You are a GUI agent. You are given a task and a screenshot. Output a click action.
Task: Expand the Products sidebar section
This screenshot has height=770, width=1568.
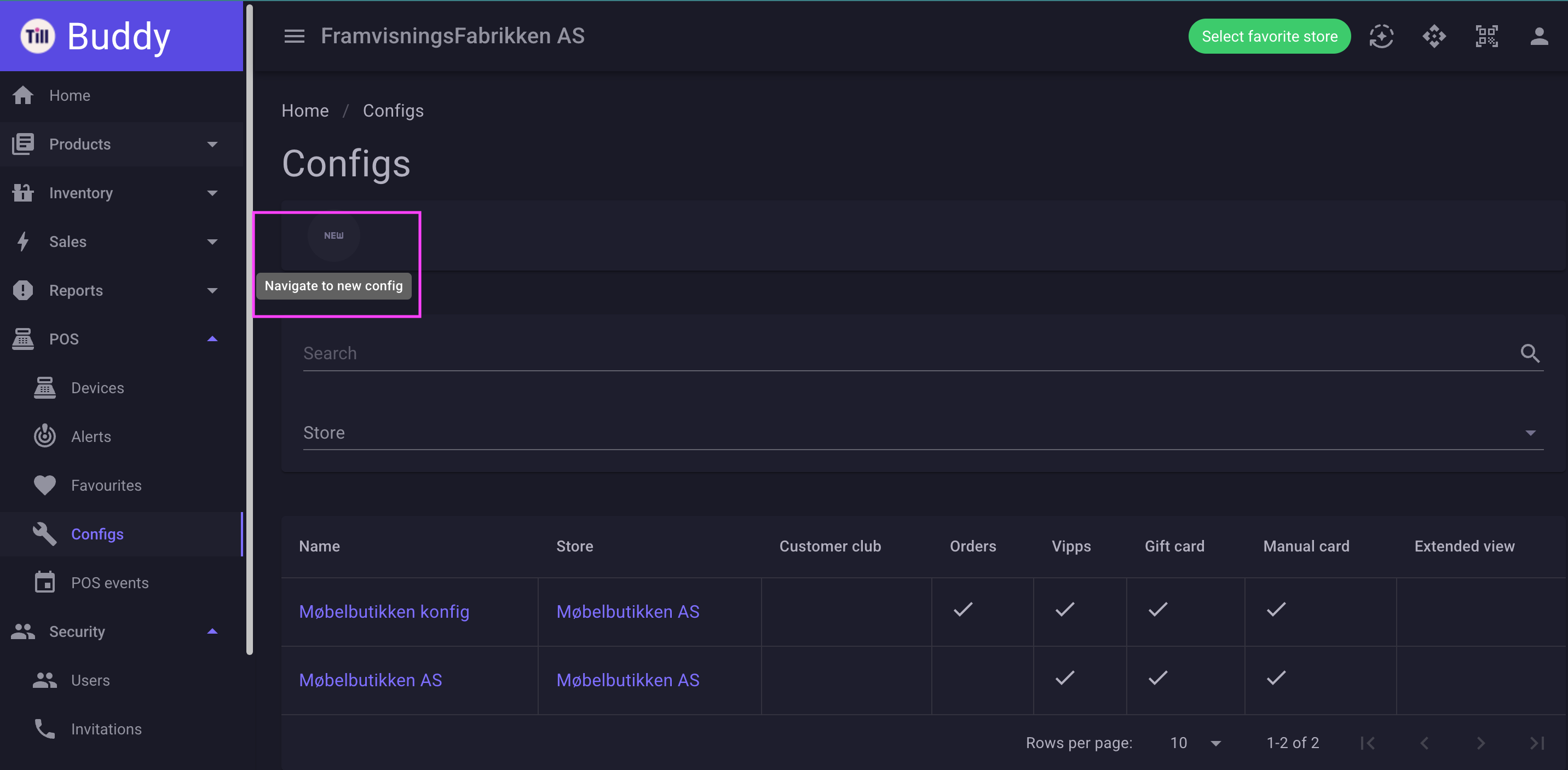tap(122, 144)
